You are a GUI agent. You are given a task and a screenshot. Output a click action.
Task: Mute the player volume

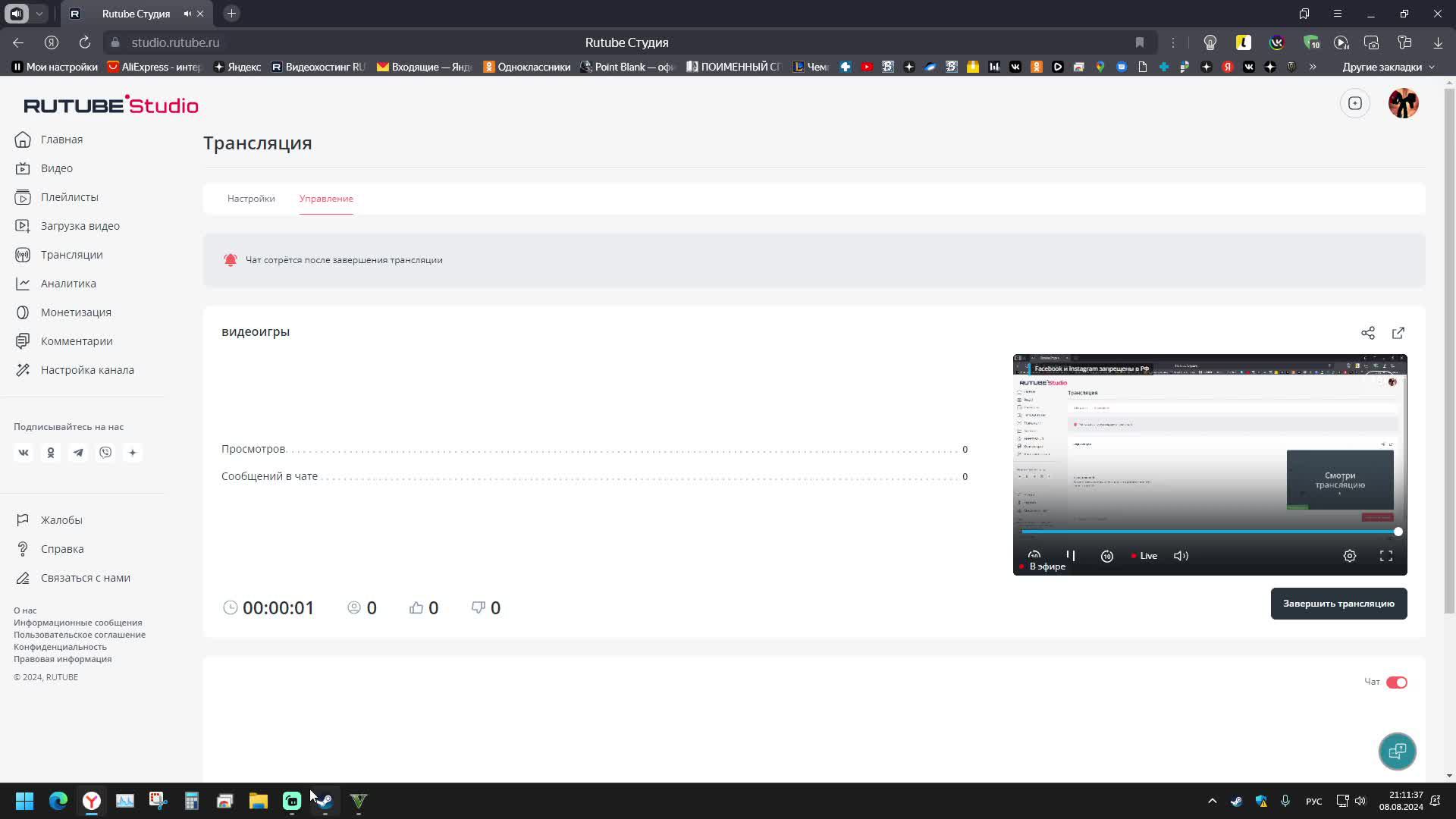click(x=1181, y=556)
